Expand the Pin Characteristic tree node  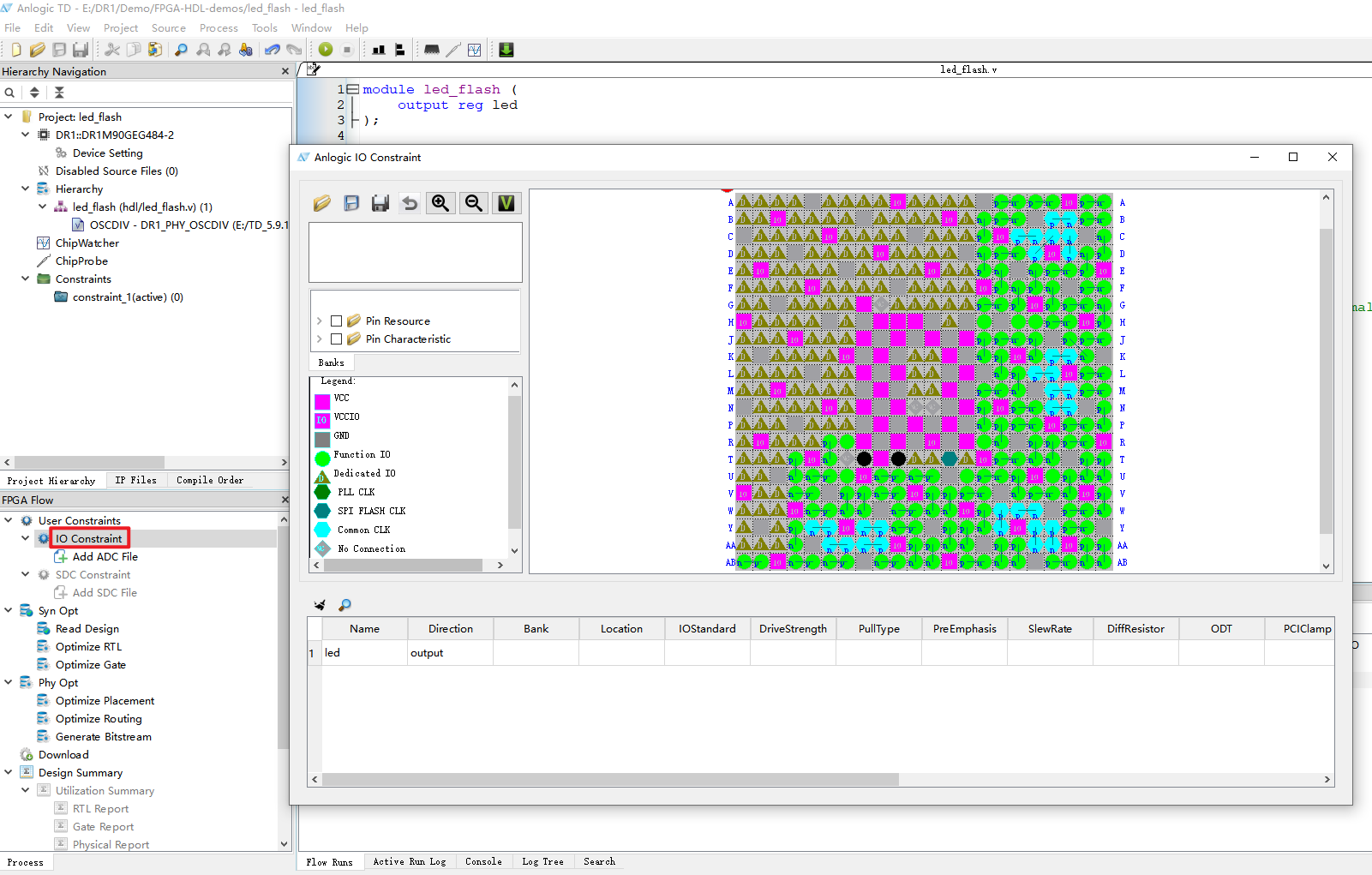point(320,339)
